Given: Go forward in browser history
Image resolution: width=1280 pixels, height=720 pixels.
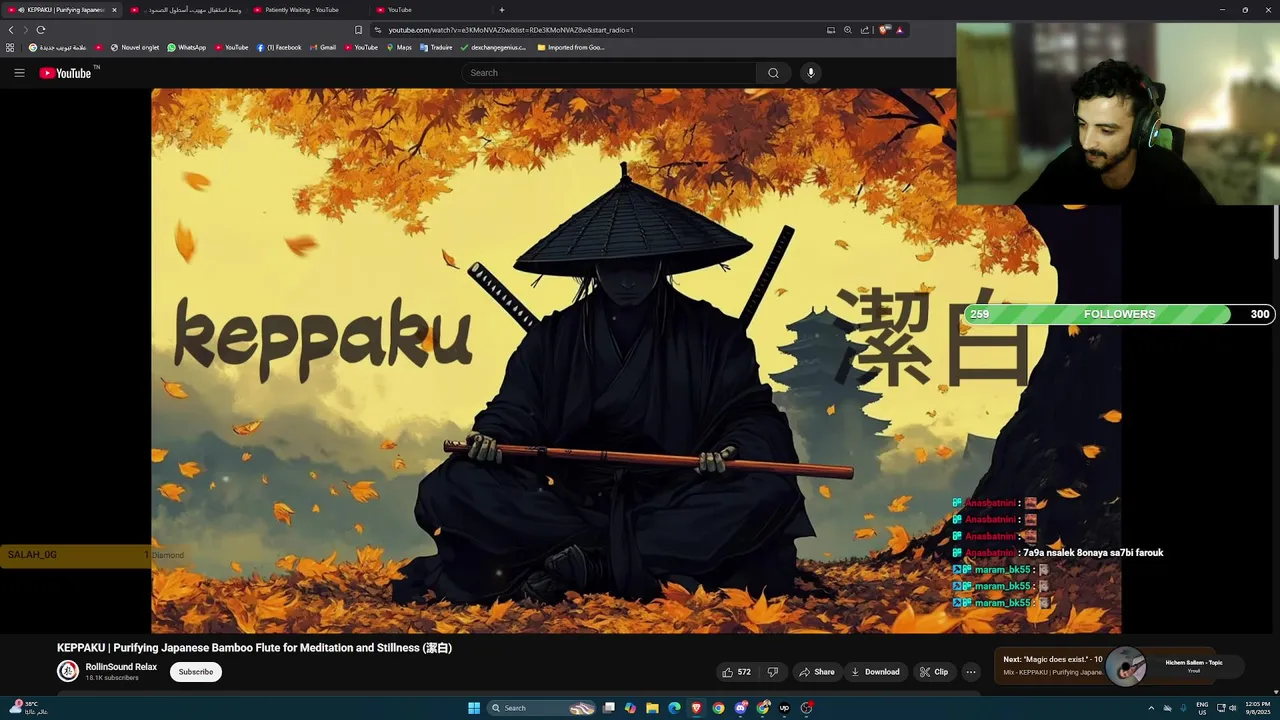Looking at the screenshot, I should click(x=26, y=30).
